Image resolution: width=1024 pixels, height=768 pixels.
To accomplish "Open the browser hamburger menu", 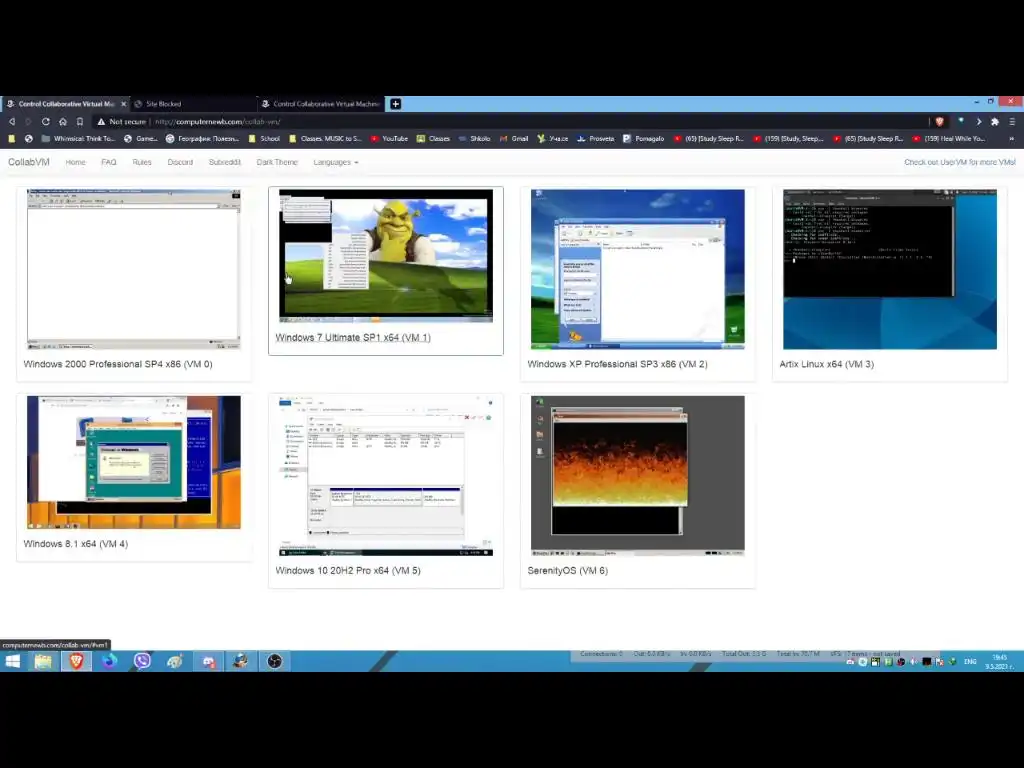I will (x=1012, y=121).
